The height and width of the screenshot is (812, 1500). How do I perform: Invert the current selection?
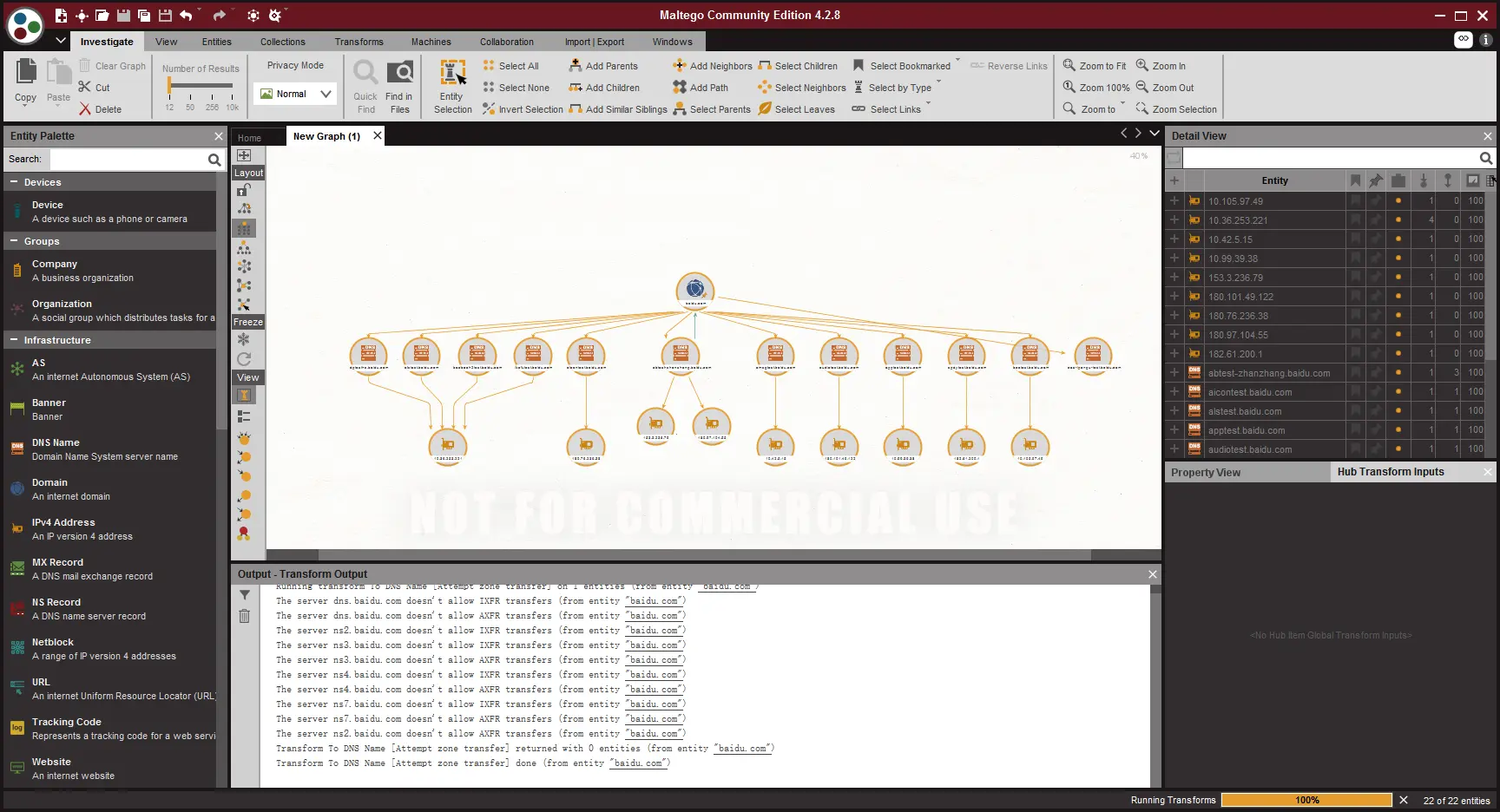coord(523,109)
